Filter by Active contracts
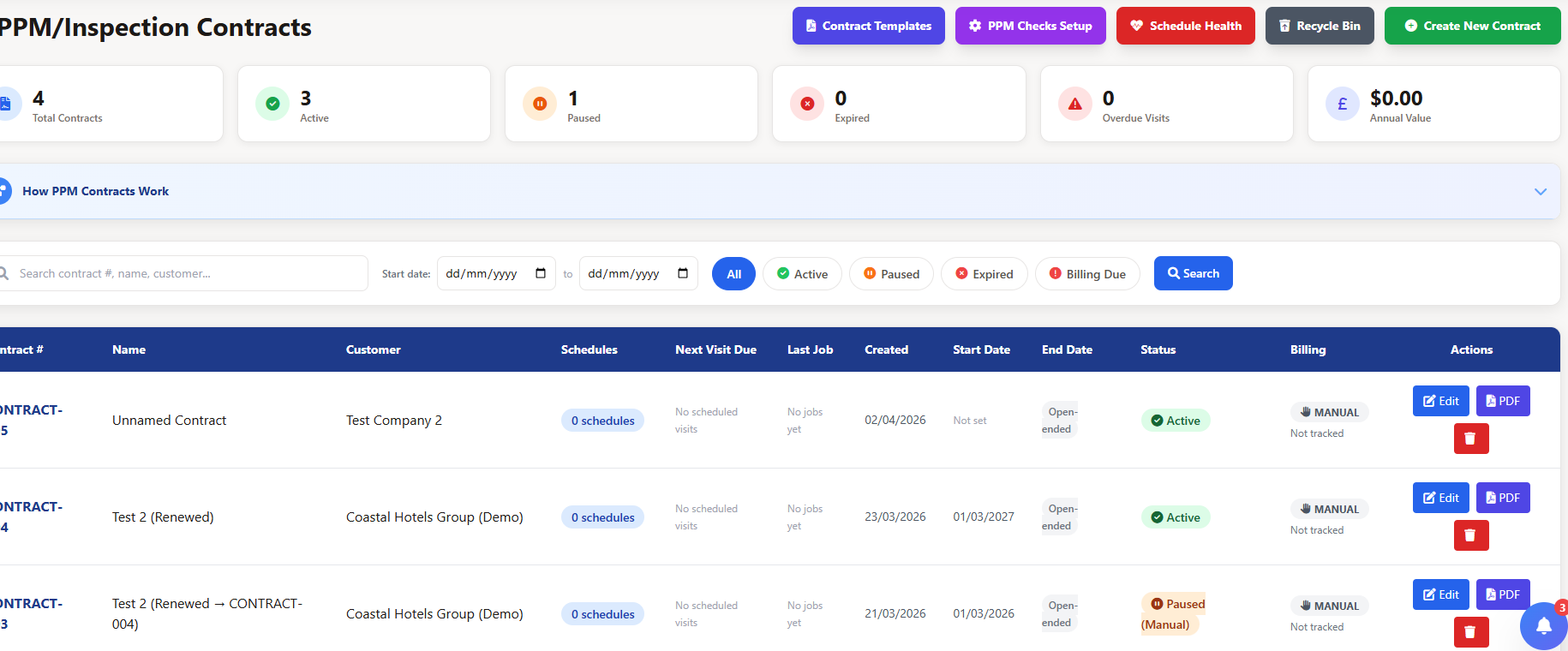Screen dimensions: 1568x651 pyautogui.click(x=802, y=273)
